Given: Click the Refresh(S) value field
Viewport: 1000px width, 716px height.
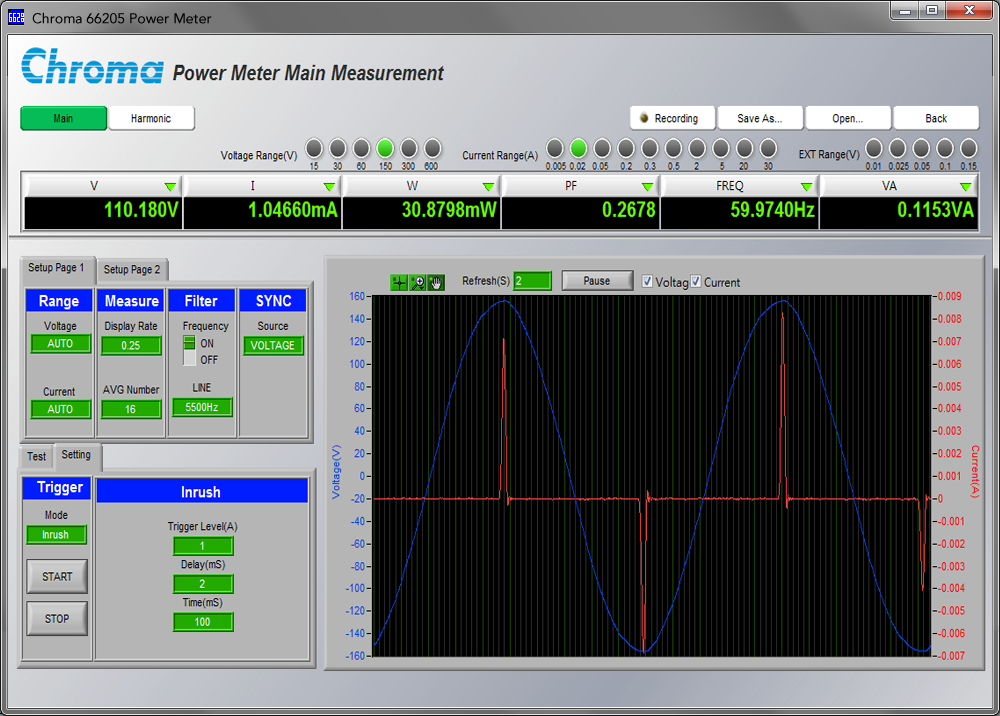Looking at the screenshot, I should point(532,281).
